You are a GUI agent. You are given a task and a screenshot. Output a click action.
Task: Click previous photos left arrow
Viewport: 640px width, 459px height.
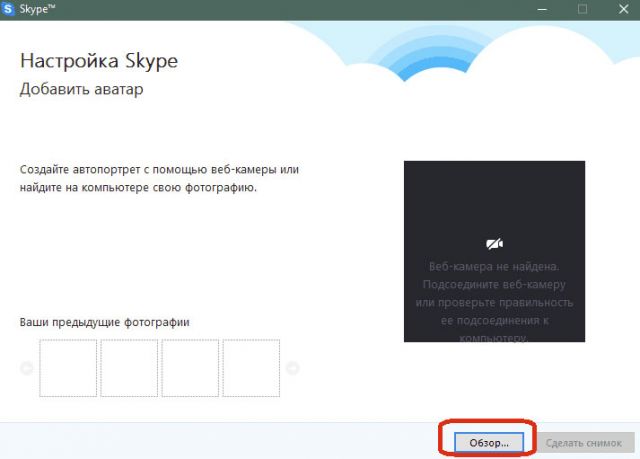click(x=27, y=368)
